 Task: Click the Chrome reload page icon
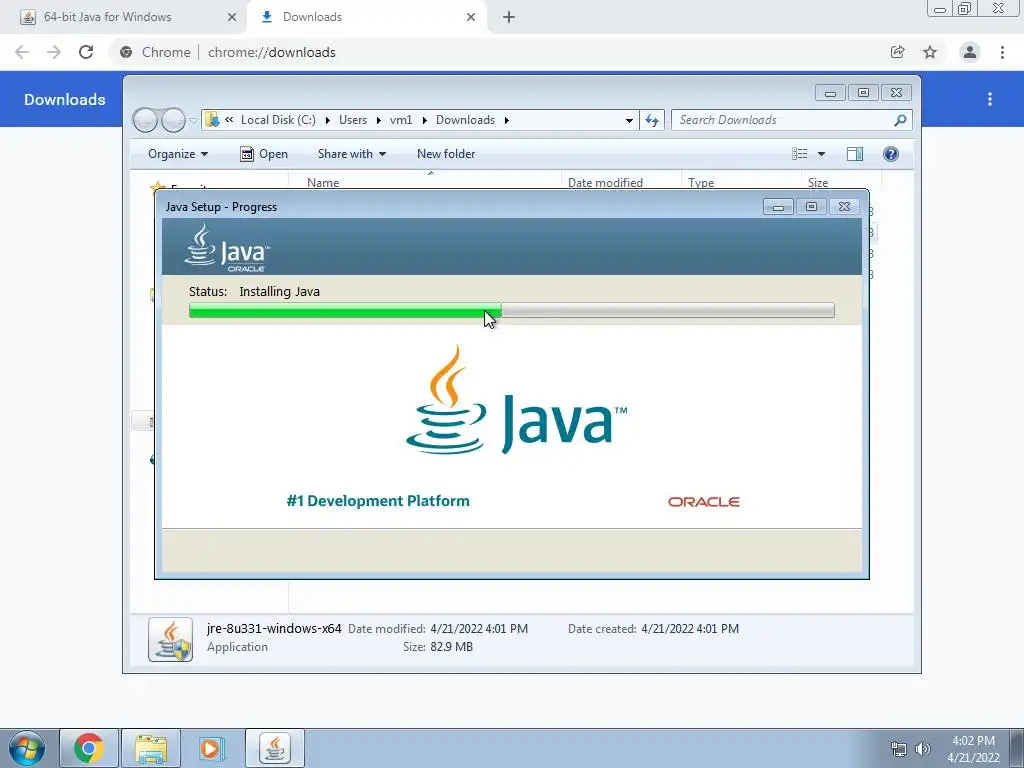coord(86,52)
